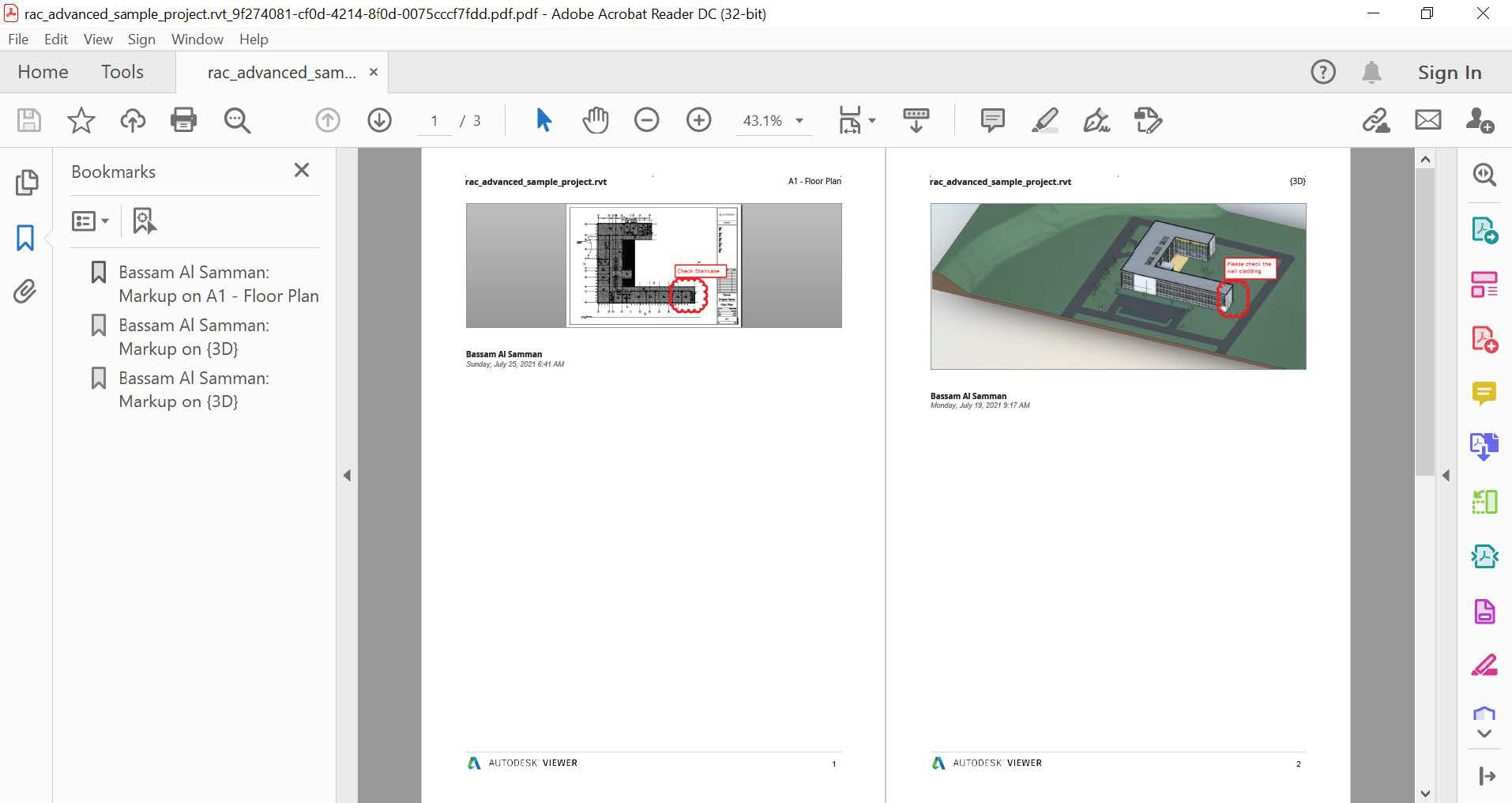1512x803 pixels.
Task: Share a link to the file
Action: [x=1376, y=120]
